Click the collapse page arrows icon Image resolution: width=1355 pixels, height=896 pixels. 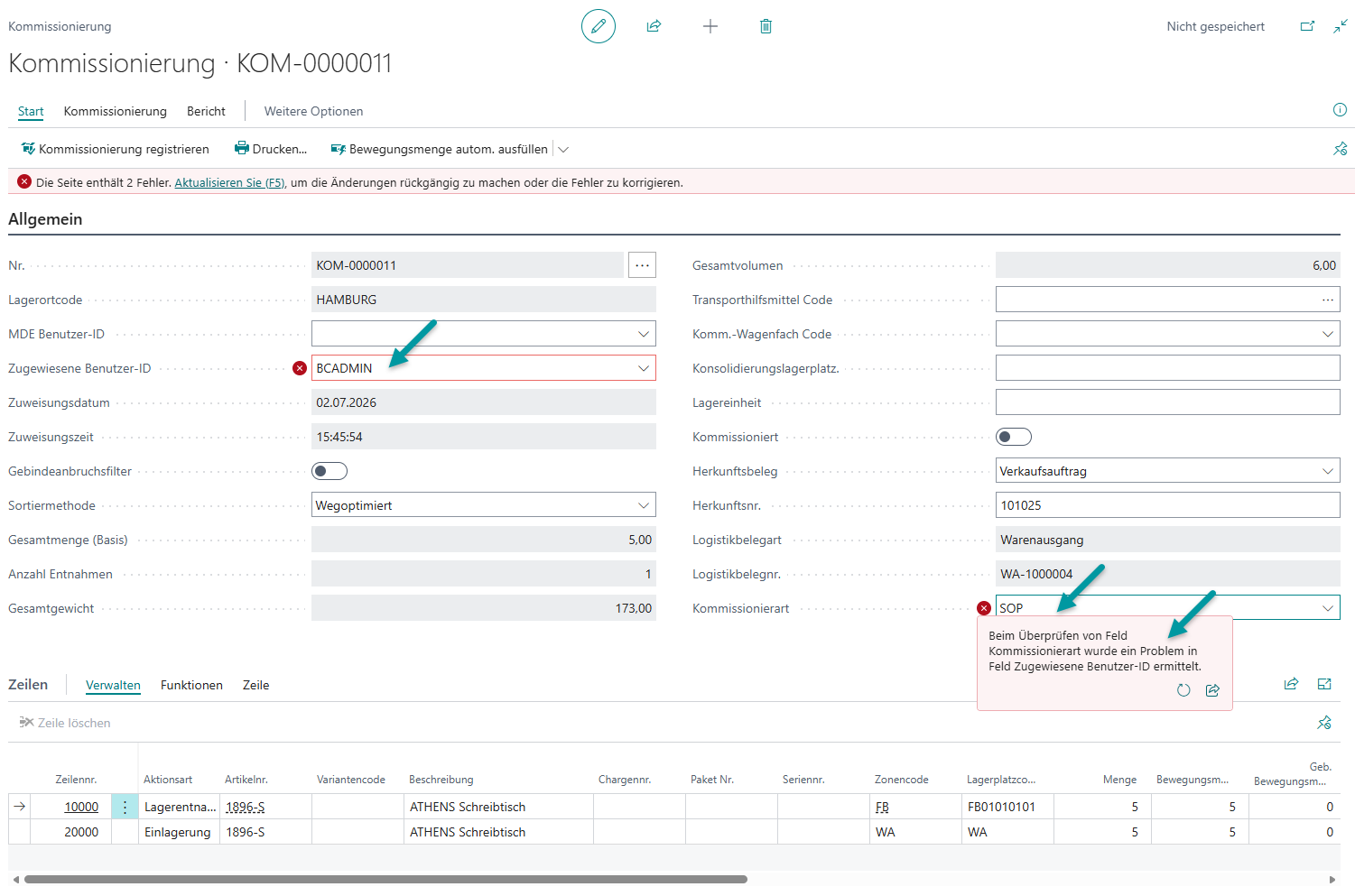1341,26
